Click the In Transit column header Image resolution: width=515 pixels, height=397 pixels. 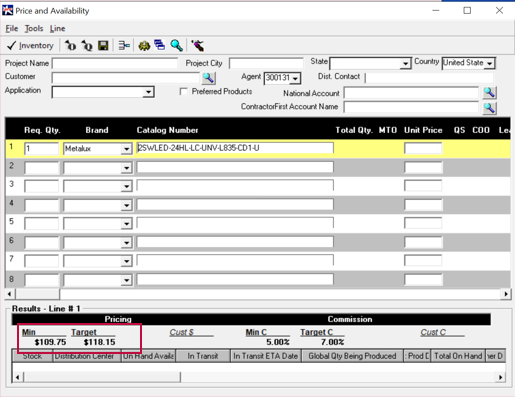pyautogui.click(x=203, y=356)
